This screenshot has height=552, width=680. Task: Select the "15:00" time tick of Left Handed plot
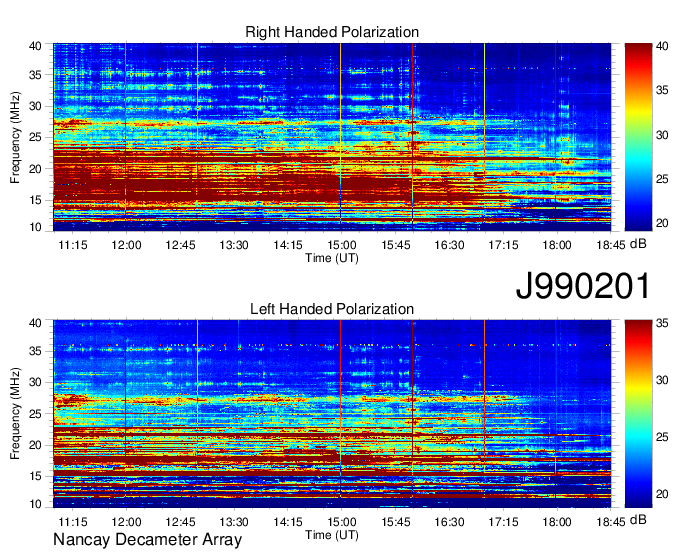342,522
